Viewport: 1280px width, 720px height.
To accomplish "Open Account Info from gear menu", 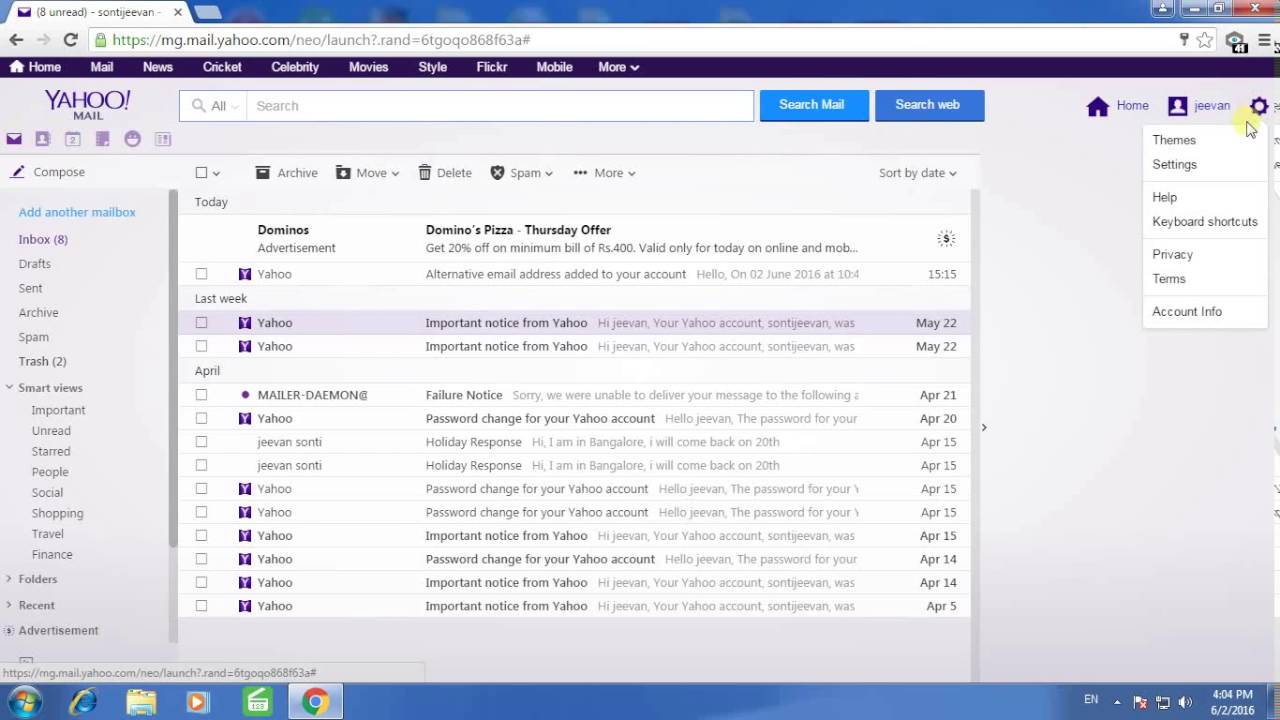I will coord(1187,311).
